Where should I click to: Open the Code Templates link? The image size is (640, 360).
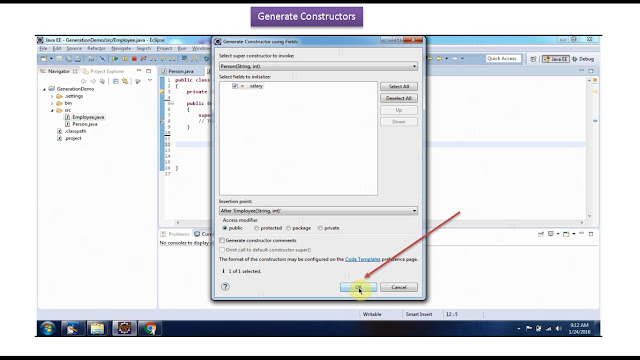[x=362, y=259]
